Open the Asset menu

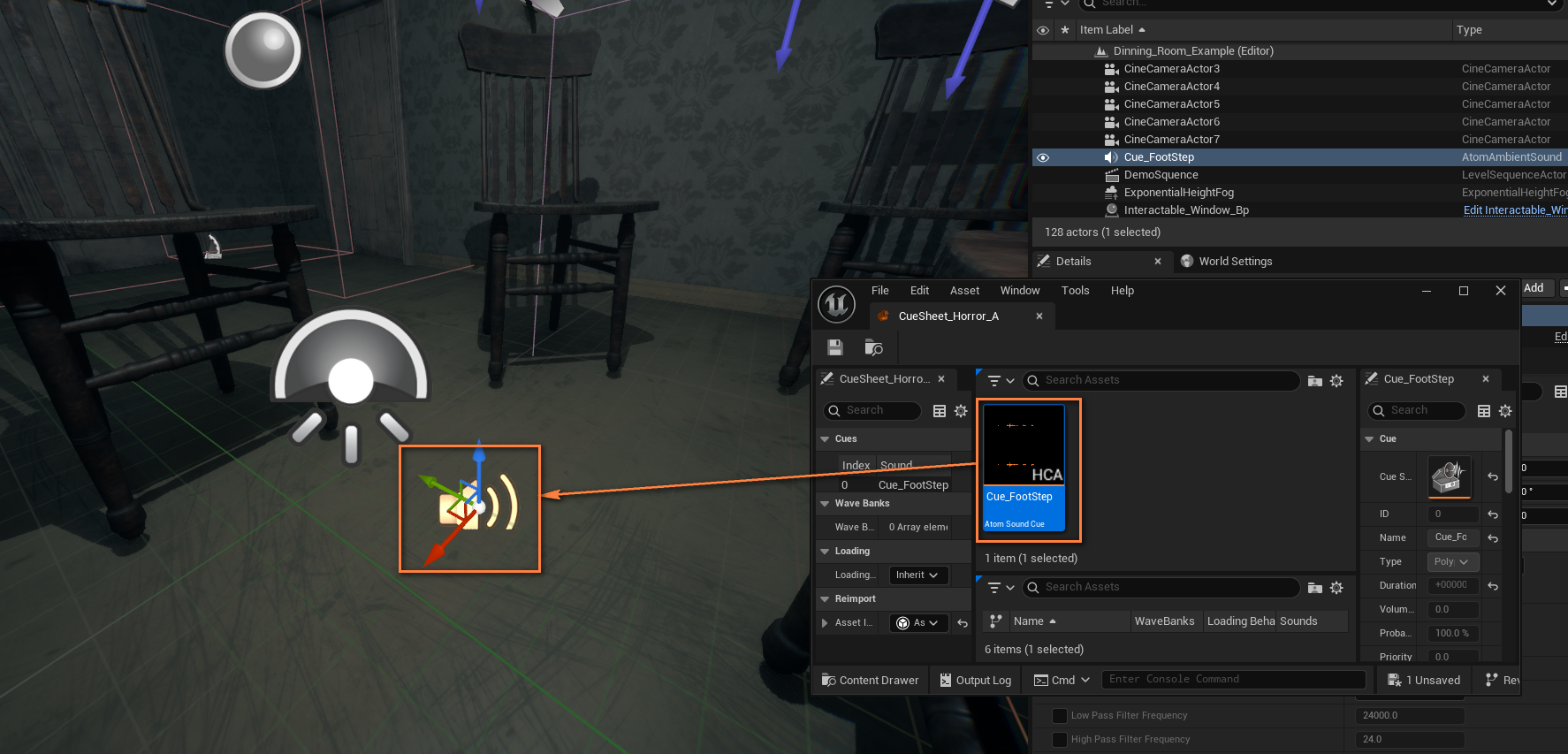pyautogui.click(x=964, y=291)
